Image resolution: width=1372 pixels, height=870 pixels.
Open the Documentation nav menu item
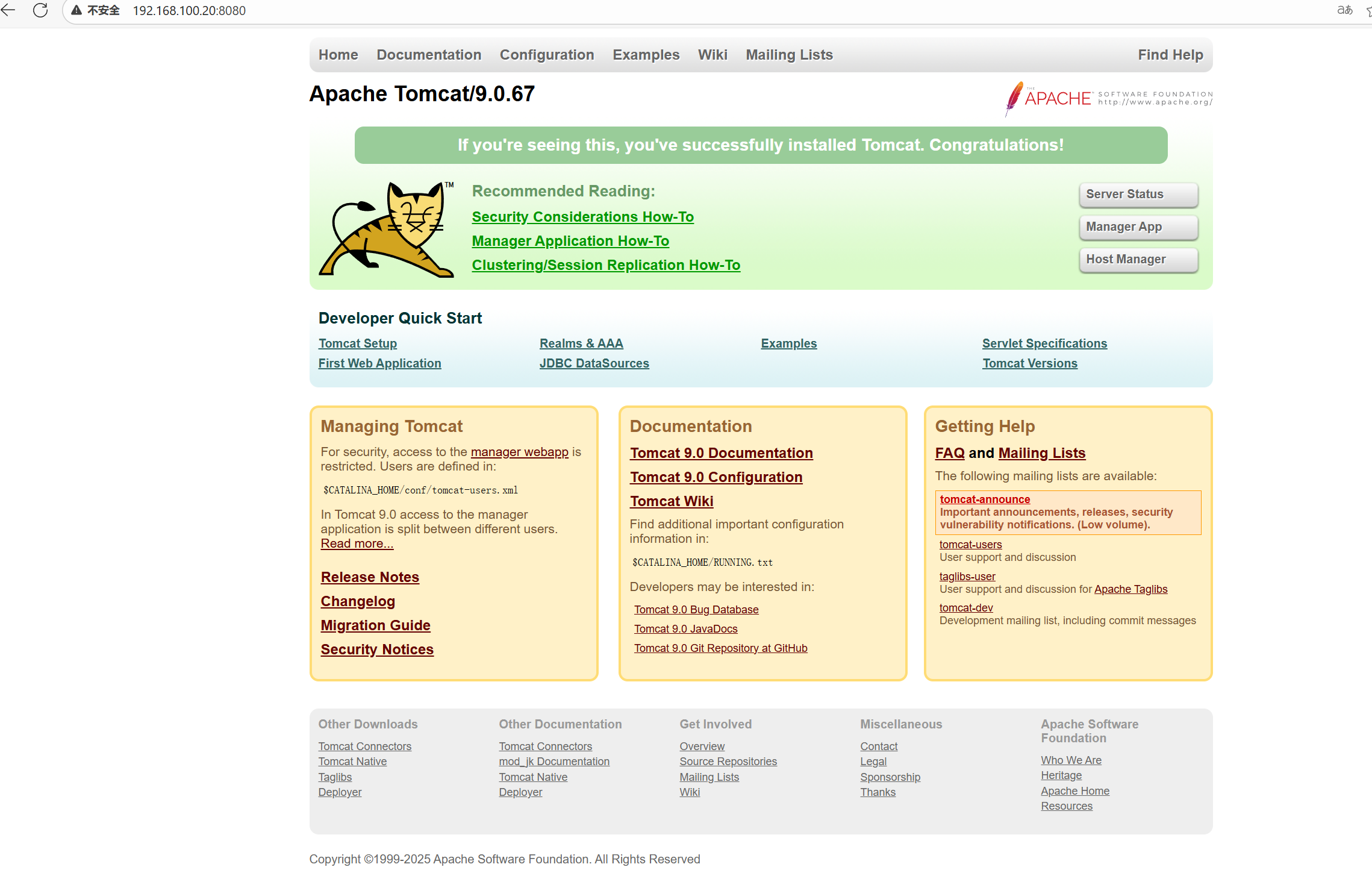click(429, 55)
